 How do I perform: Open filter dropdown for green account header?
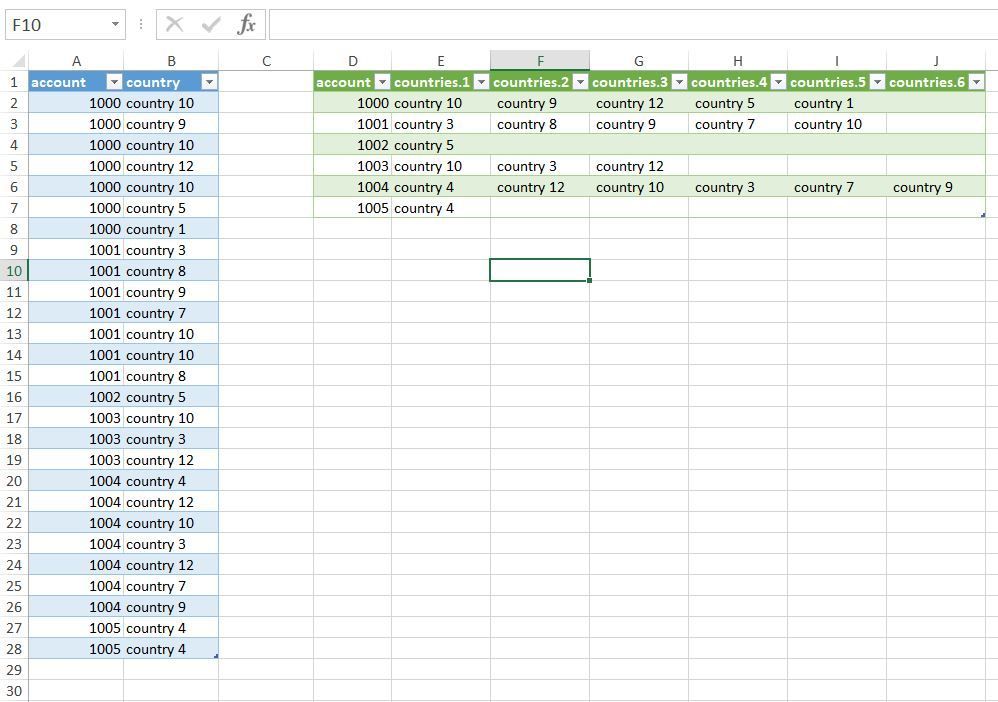[382, 82]
